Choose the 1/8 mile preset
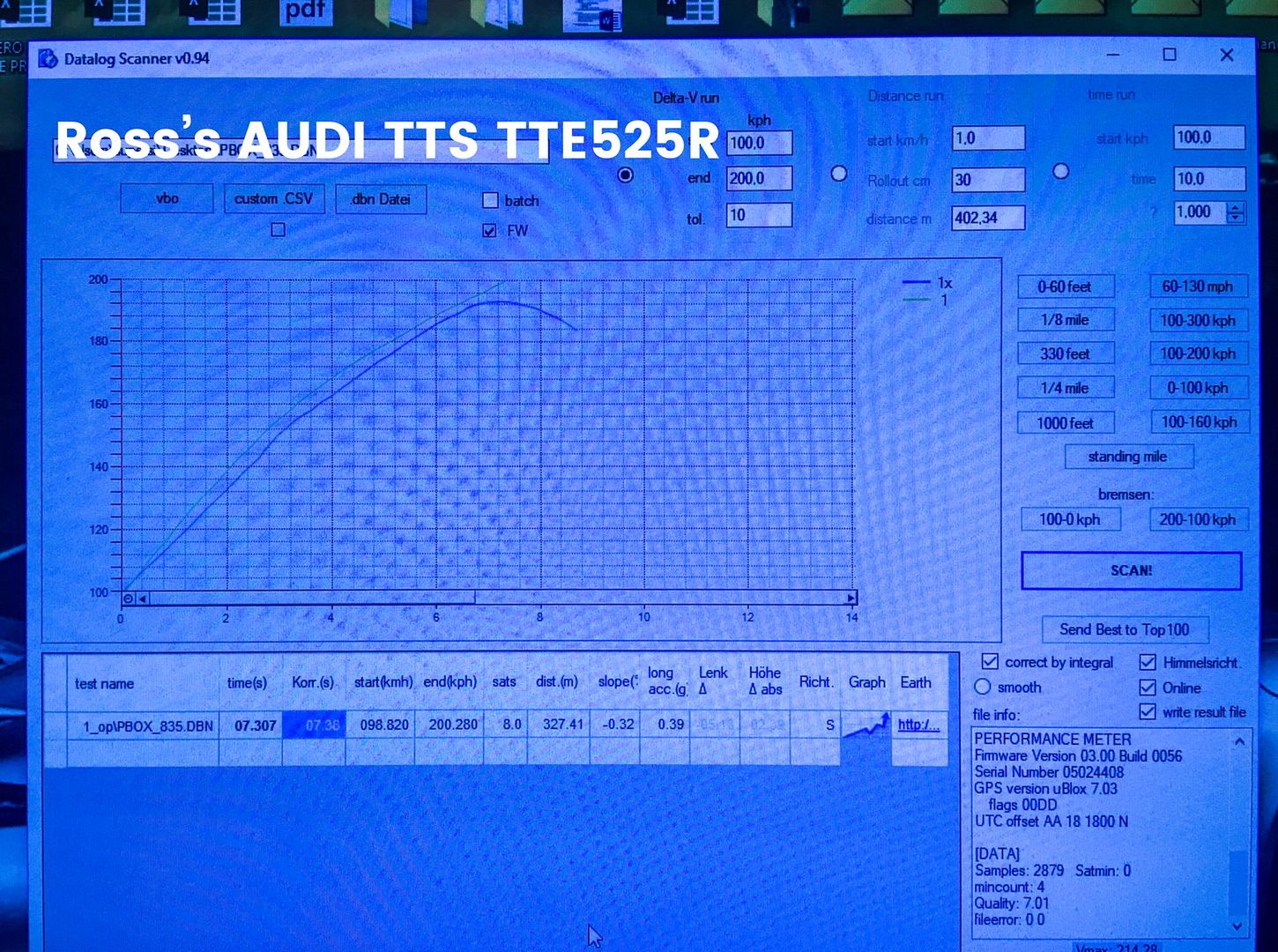The image size is (1278, 952). (1065, 320)
